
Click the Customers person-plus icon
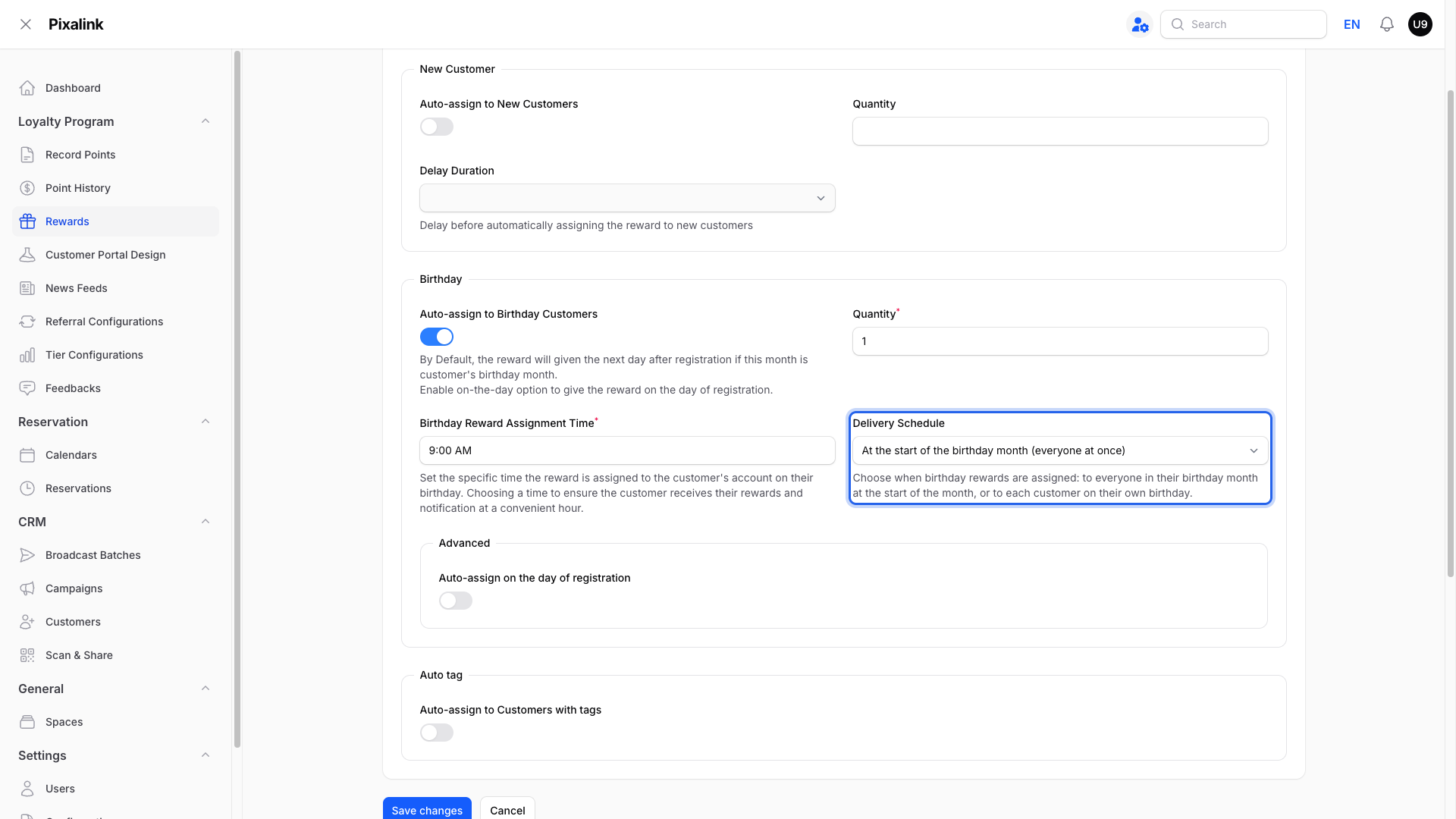coord(27,622)
